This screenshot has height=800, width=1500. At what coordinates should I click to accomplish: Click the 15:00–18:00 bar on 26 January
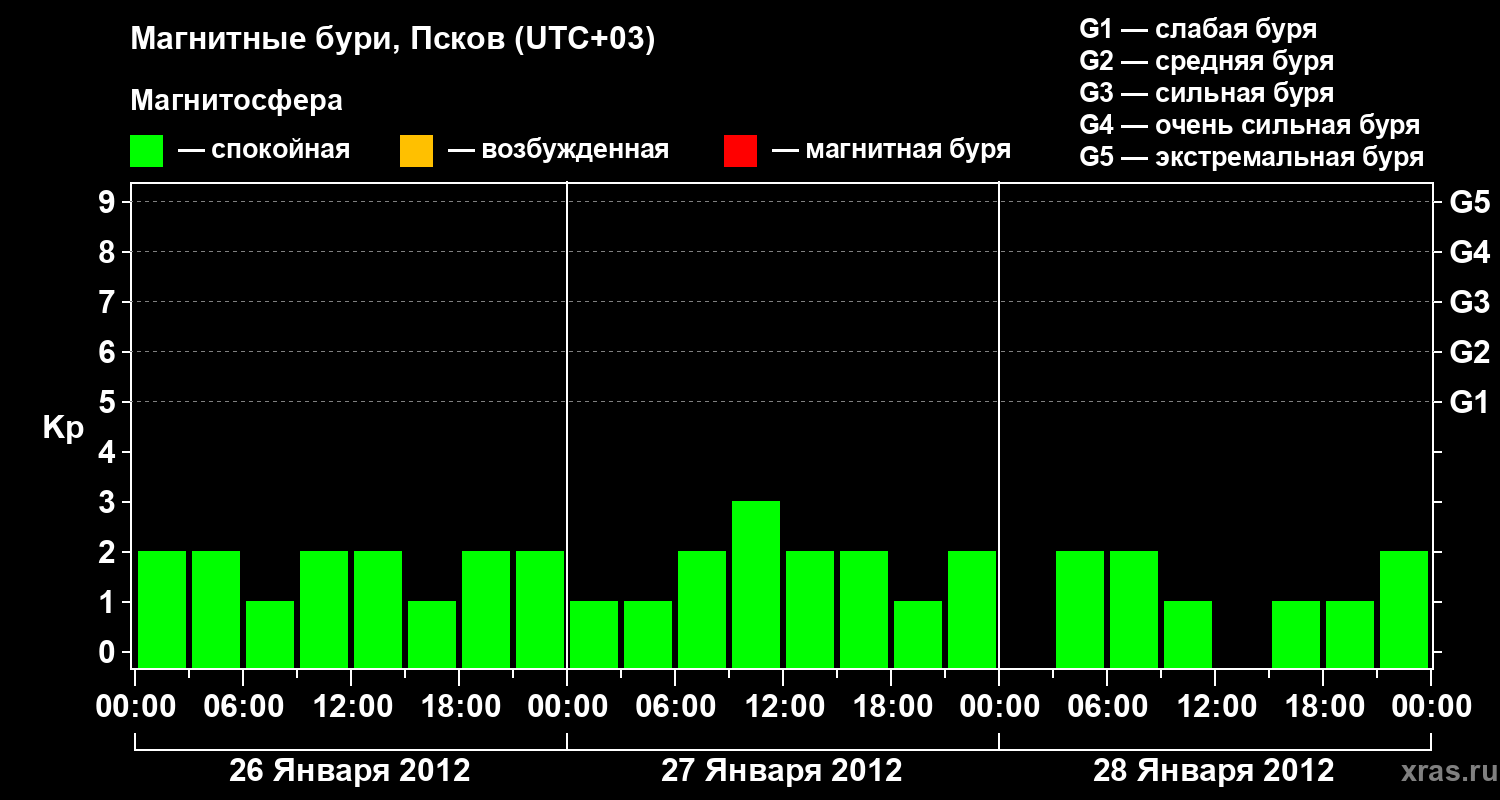click(432, 634)
